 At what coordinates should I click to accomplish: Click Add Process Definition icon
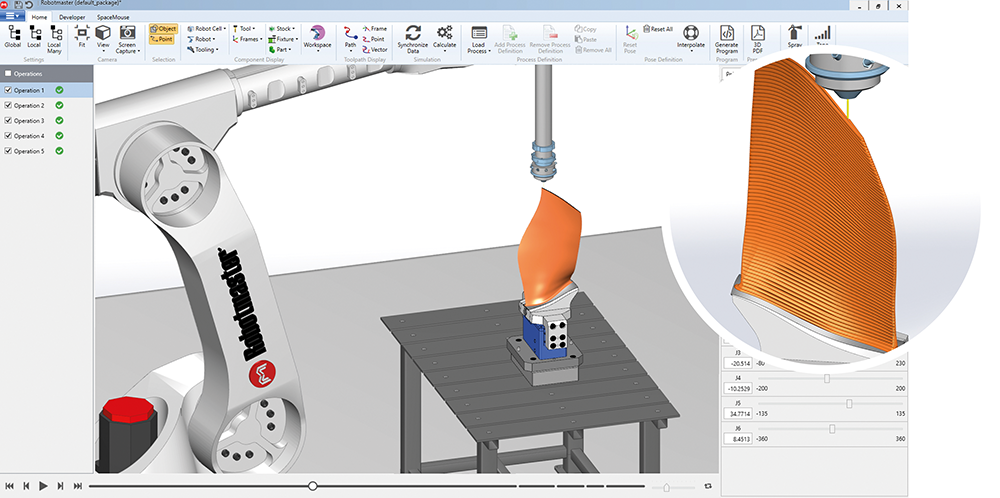point(510,40)
